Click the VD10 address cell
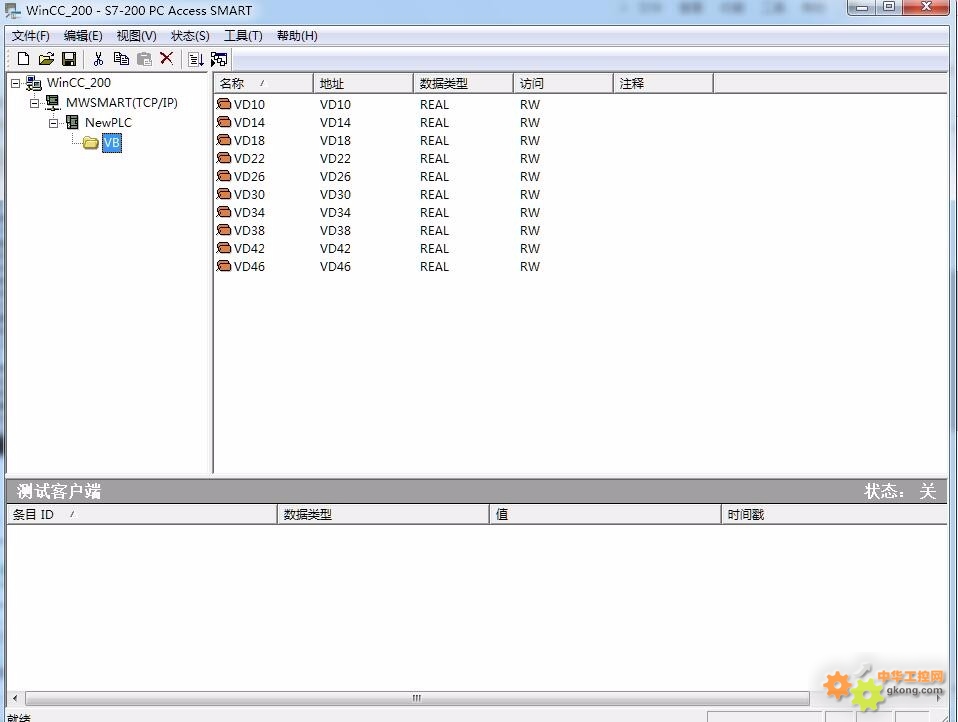Viewport: 958px width, 722px height. pyautogui.click(x=335, y=104)
